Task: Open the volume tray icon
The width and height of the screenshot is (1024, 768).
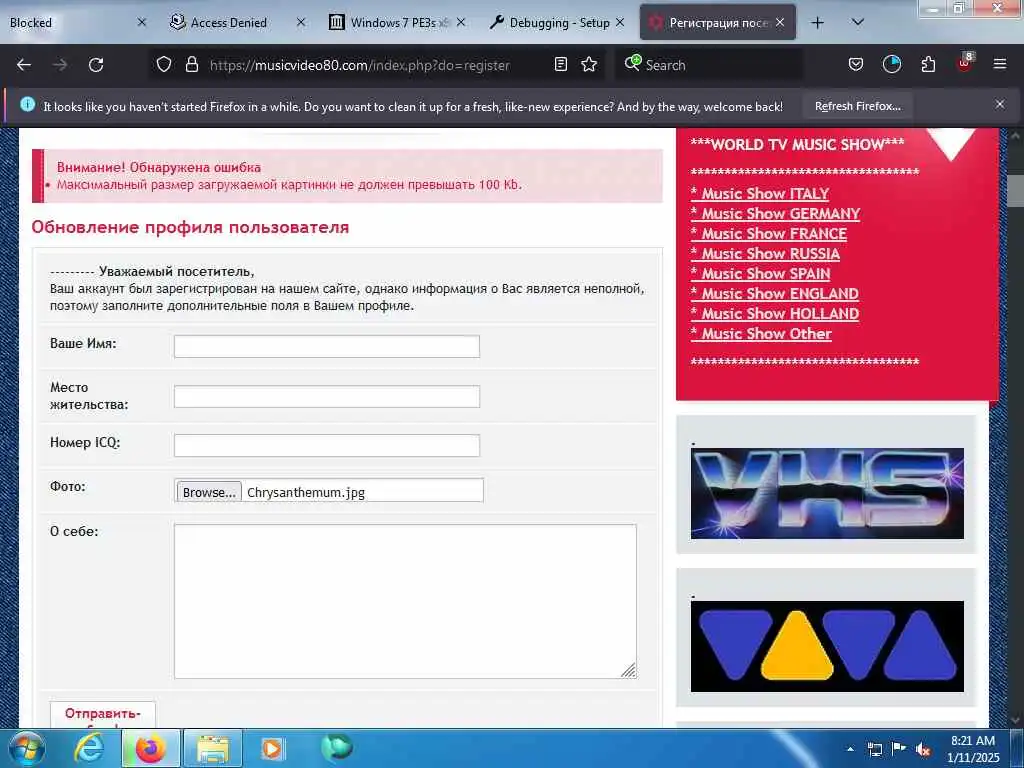Action: coord(923,749)
